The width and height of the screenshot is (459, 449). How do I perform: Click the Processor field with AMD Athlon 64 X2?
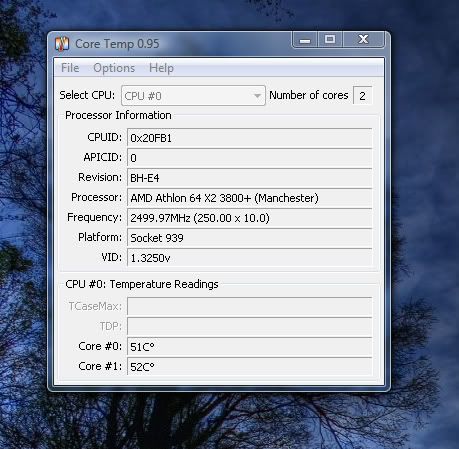249,198
